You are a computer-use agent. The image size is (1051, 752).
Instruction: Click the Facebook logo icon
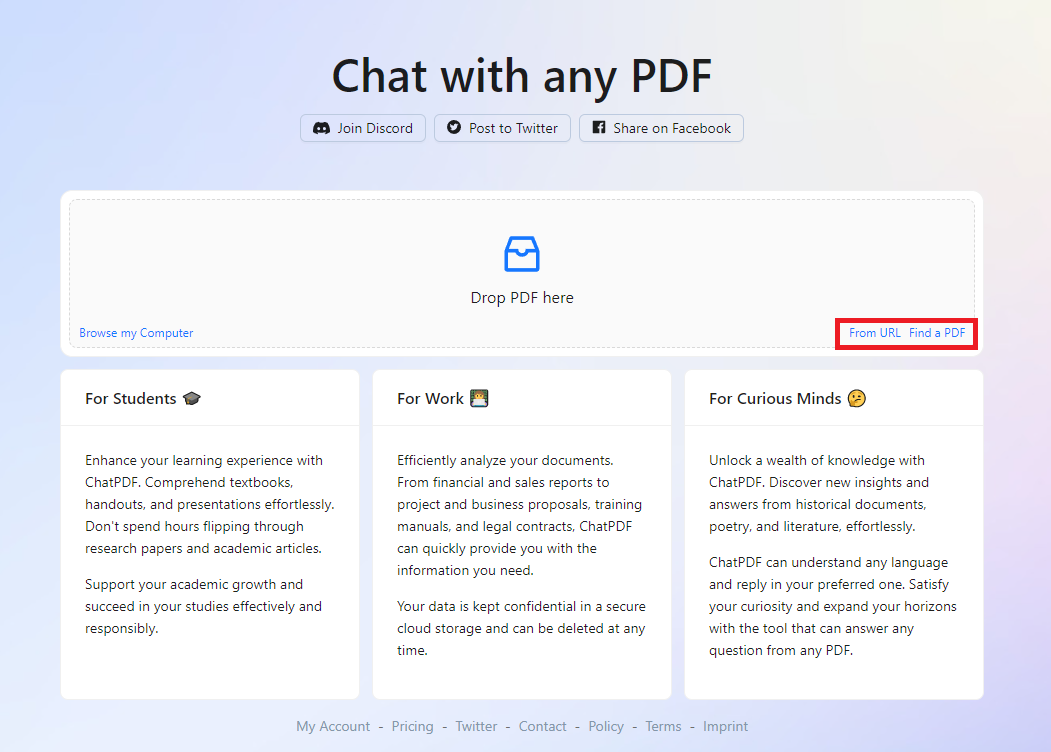click(x=599, y=127)
